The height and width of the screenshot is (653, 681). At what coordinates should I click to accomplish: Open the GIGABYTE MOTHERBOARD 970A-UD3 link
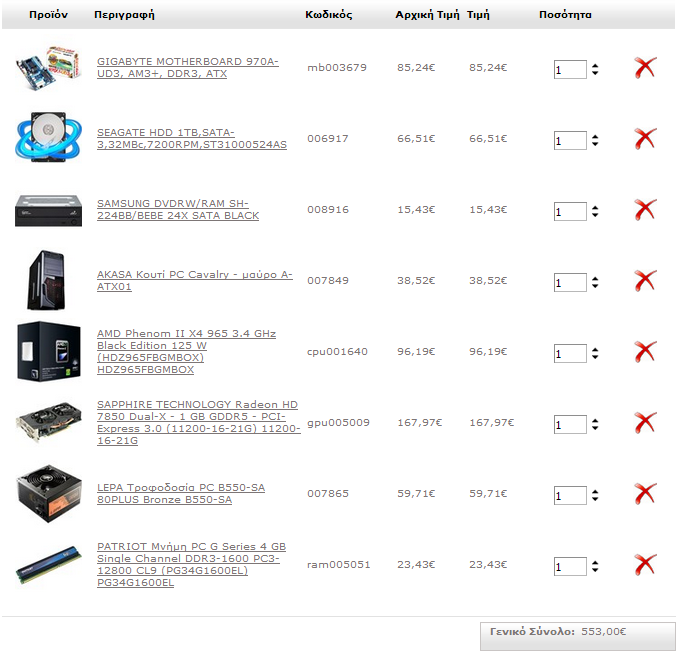[188, 68]
